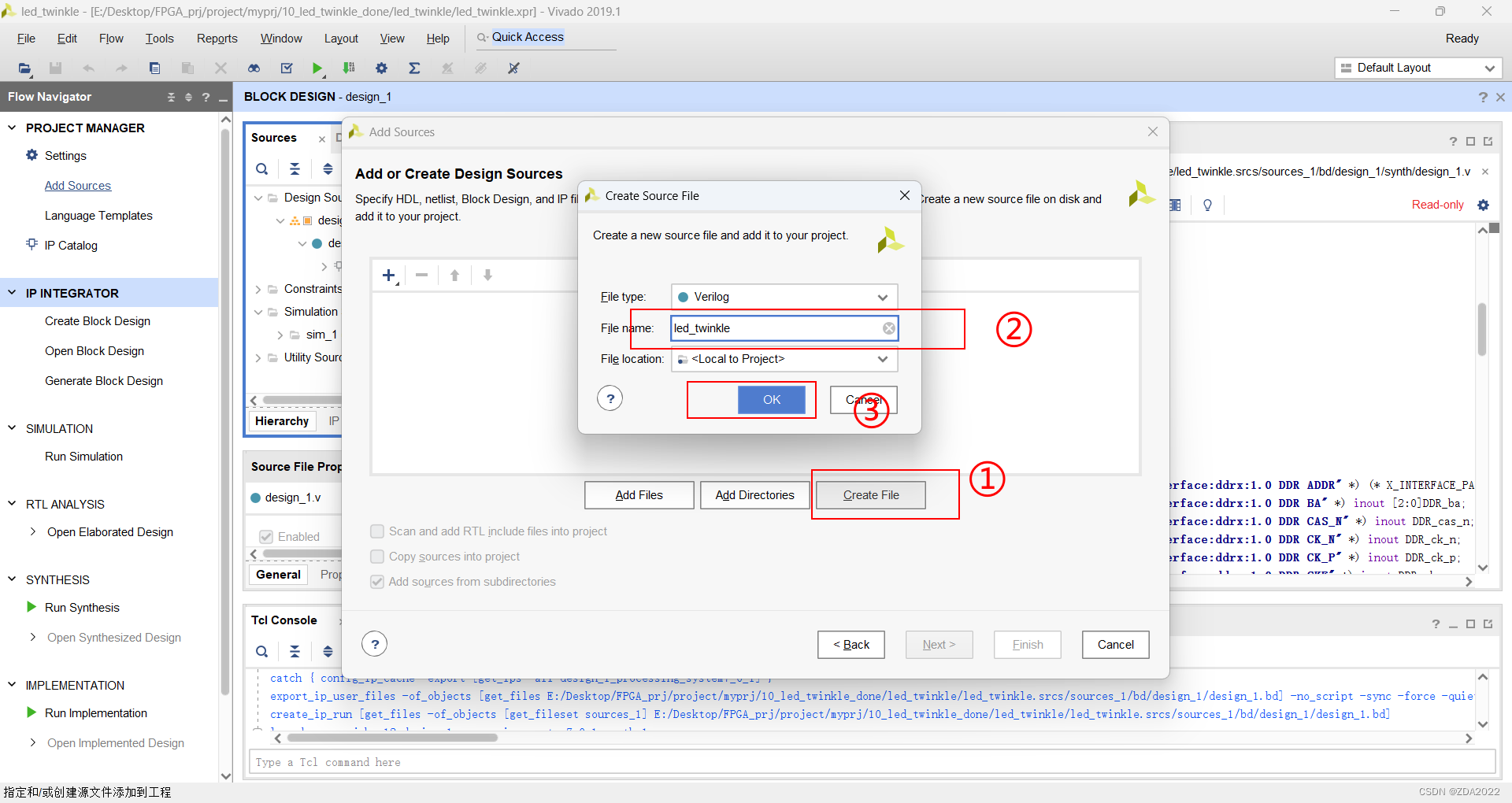This screenshot has width=1512, height=803.
Task: Toggle Add sources from subdirectories checkbox
Action: (377, 582)
